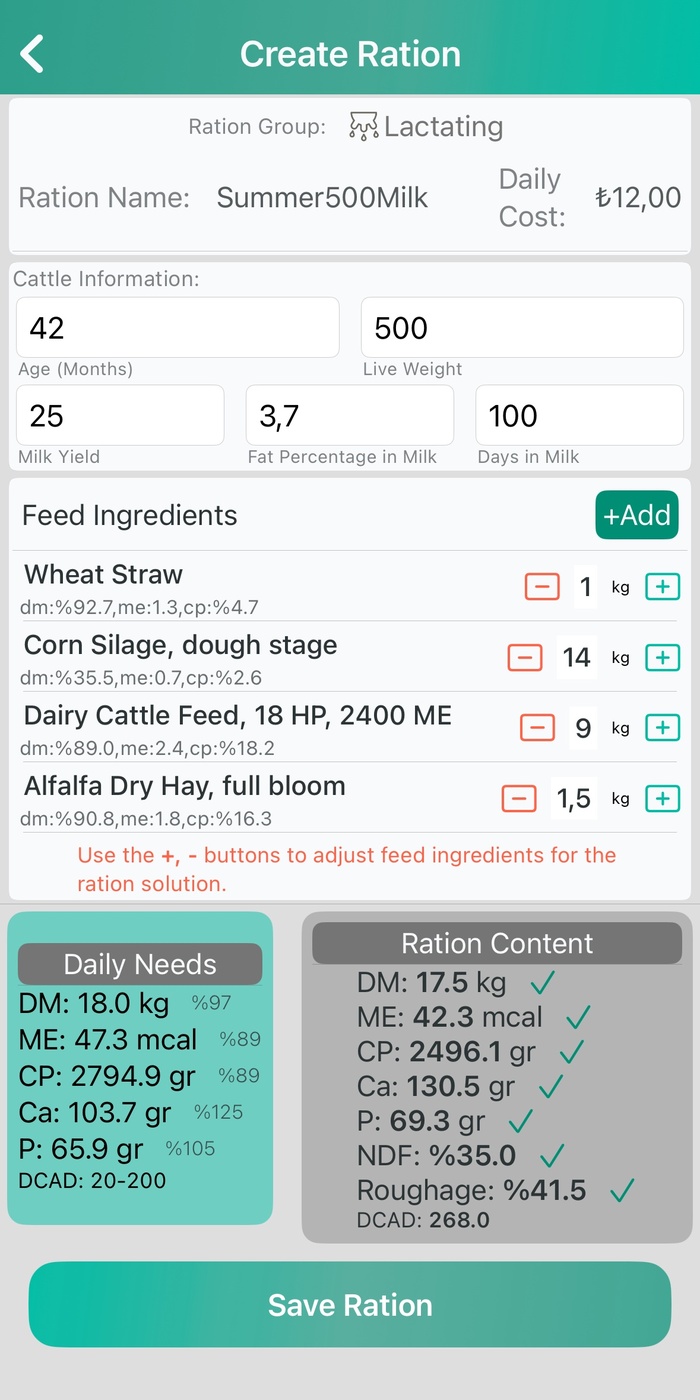This screenshot has height=1400, width=700.
Task: Decrease Wheat Straw amount with minus
Action: pyautogui.click(x=542, y=586)
